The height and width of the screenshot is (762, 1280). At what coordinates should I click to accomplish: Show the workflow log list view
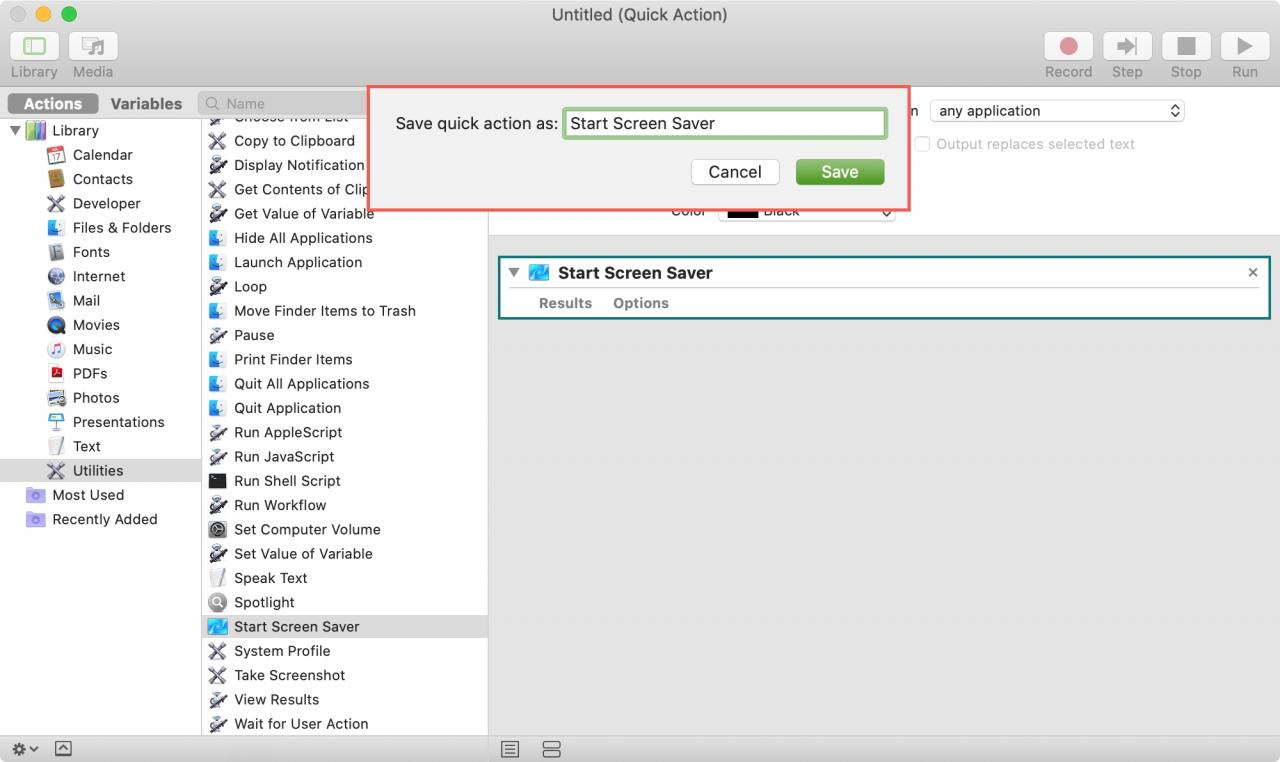click(510, 749)
